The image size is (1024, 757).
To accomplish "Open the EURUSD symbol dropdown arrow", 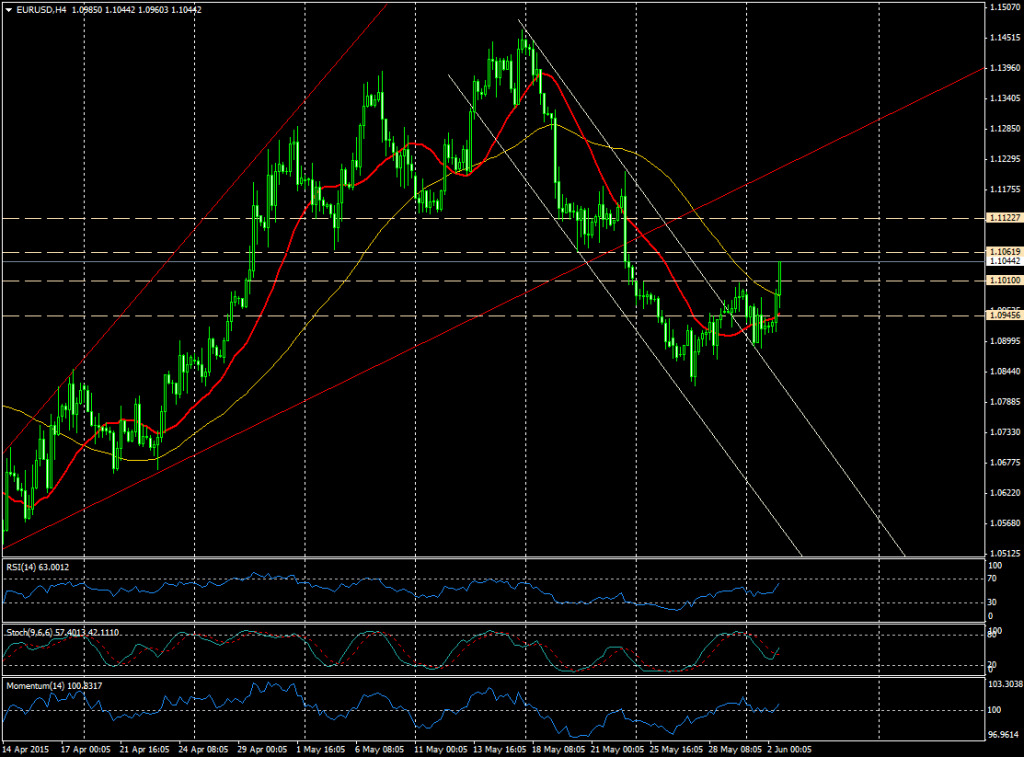I will coord(9,7).
